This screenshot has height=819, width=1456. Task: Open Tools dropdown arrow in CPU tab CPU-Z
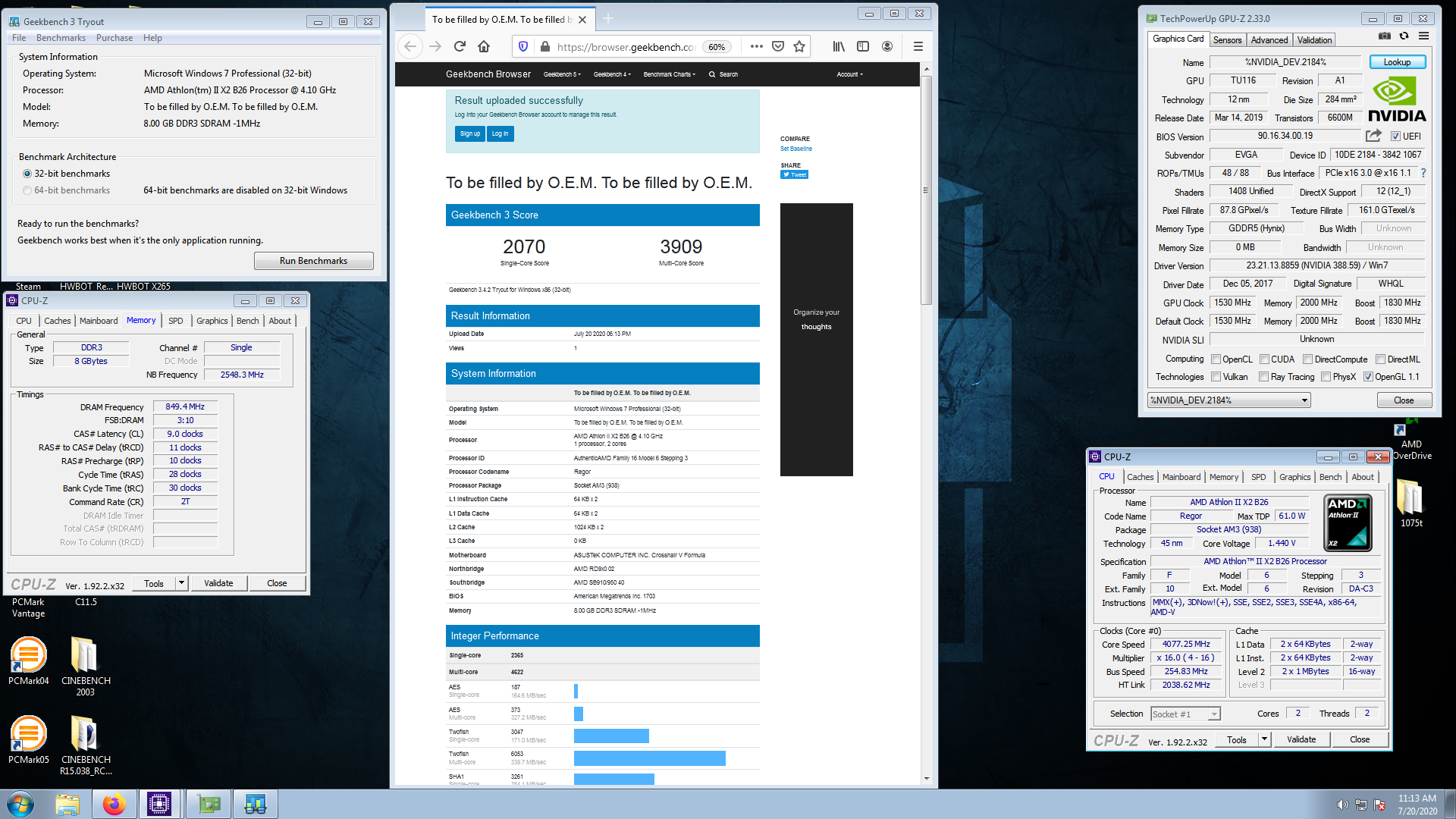1264,739
